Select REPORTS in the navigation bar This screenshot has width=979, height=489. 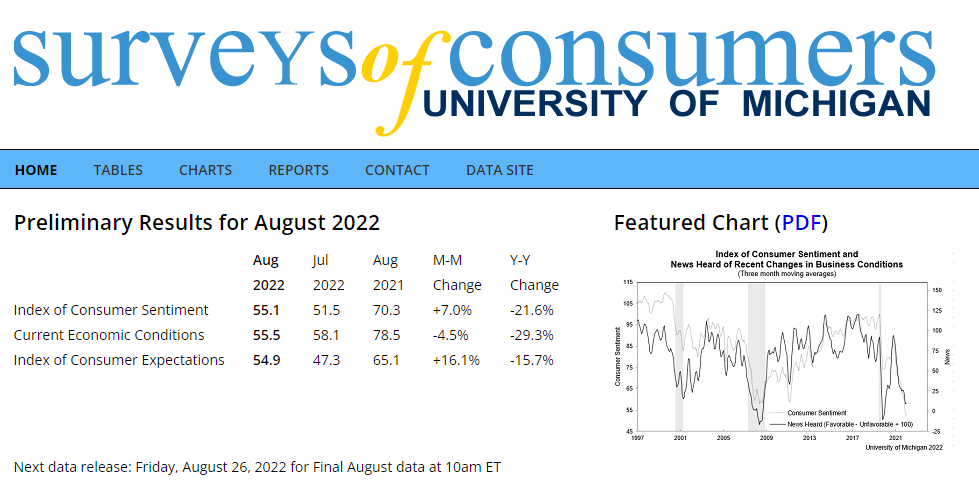pos(298,170)
